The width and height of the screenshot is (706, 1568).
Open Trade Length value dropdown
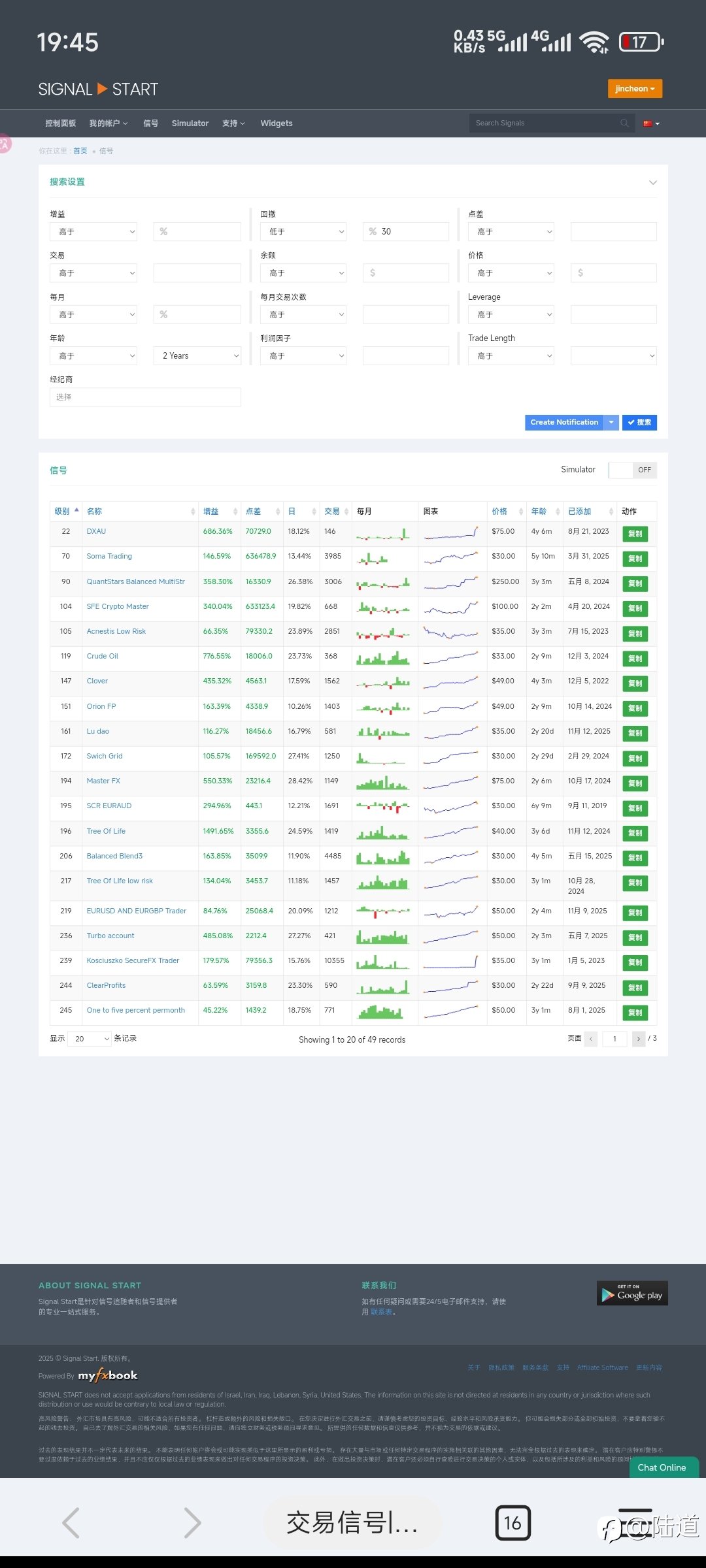[x=614, y=355]
